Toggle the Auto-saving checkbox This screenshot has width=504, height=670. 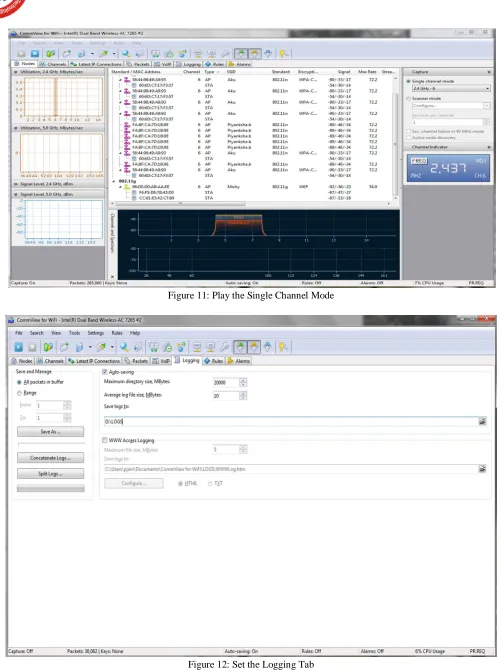105,372
